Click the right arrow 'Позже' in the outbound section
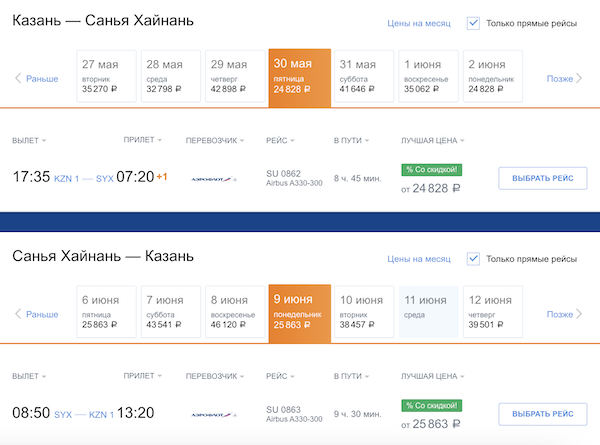 [x=565, y=78]
